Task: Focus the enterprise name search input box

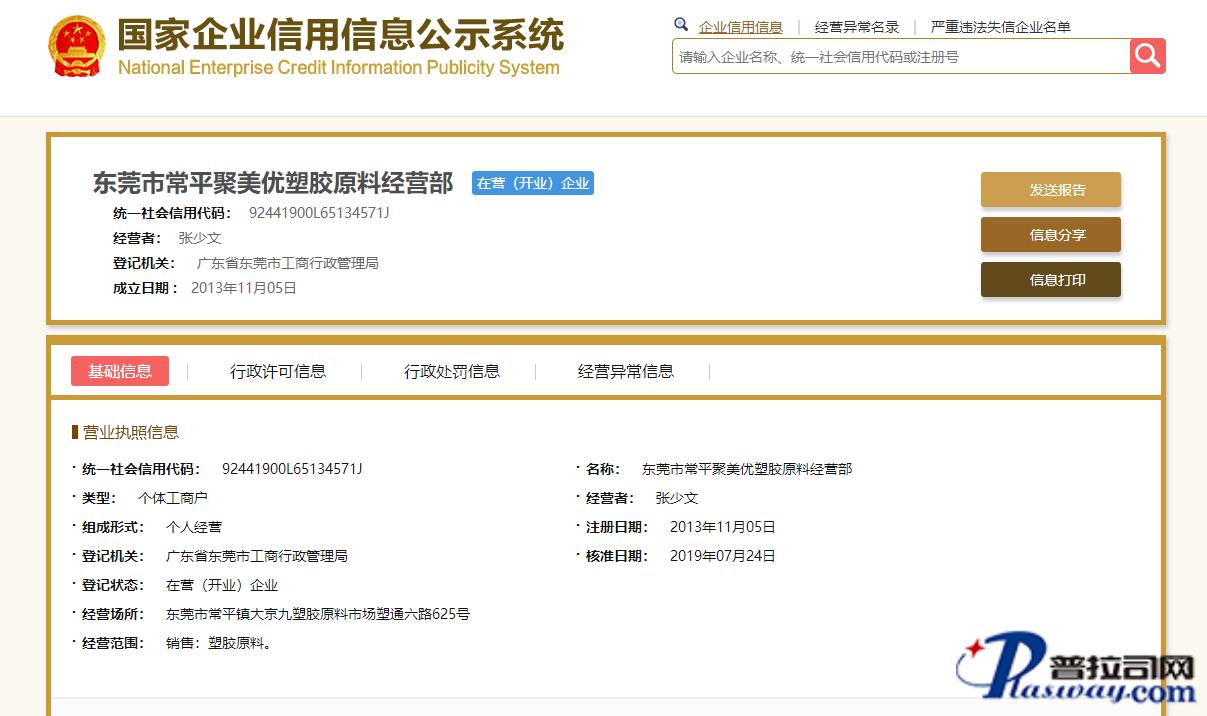Action: coord(900,57)
